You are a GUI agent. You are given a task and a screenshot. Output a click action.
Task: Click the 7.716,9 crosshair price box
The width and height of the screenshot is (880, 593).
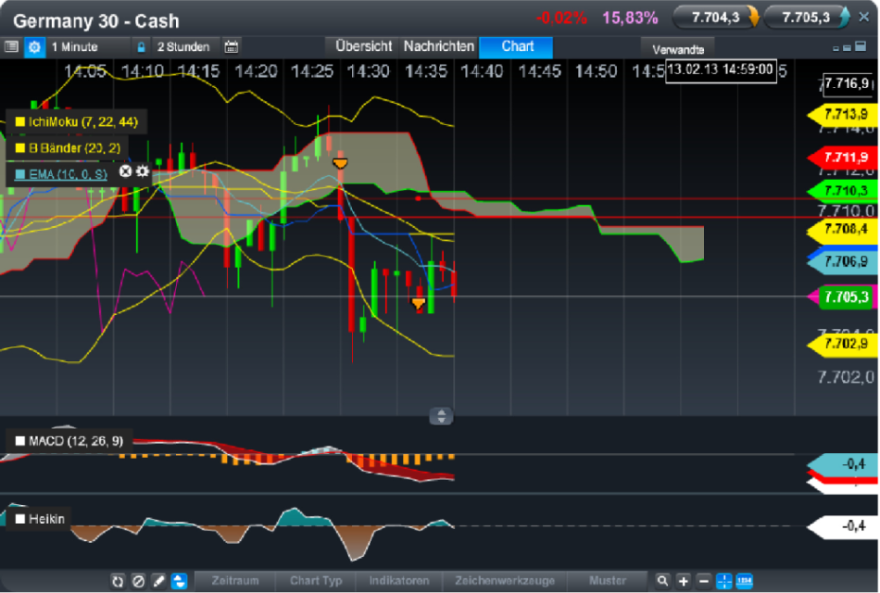[847, 84]
